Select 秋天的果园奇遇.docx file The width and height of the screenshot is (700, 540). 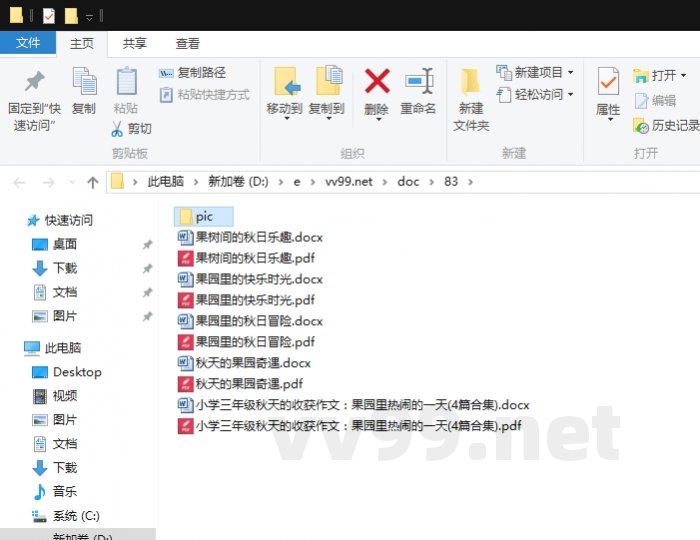(x=244, y=363)
